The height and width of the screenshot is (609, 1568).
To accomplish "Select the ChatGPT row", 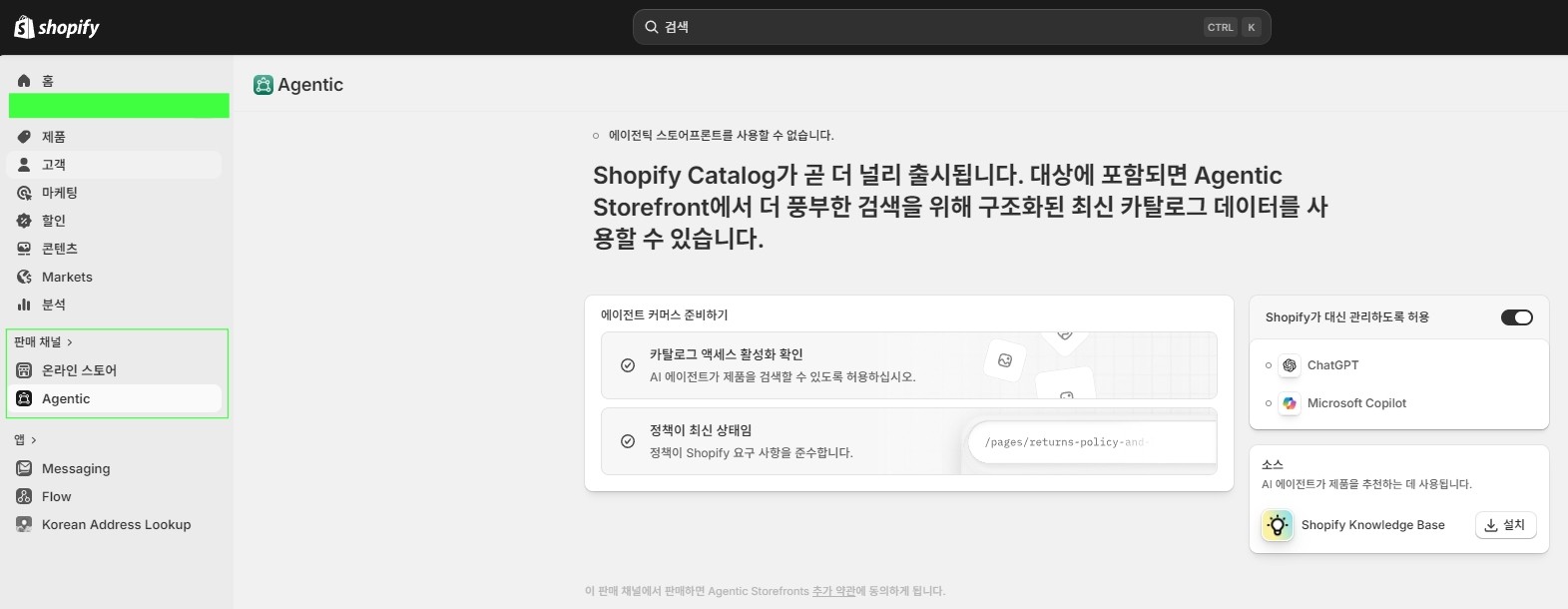I will (x=1398, y=365).
